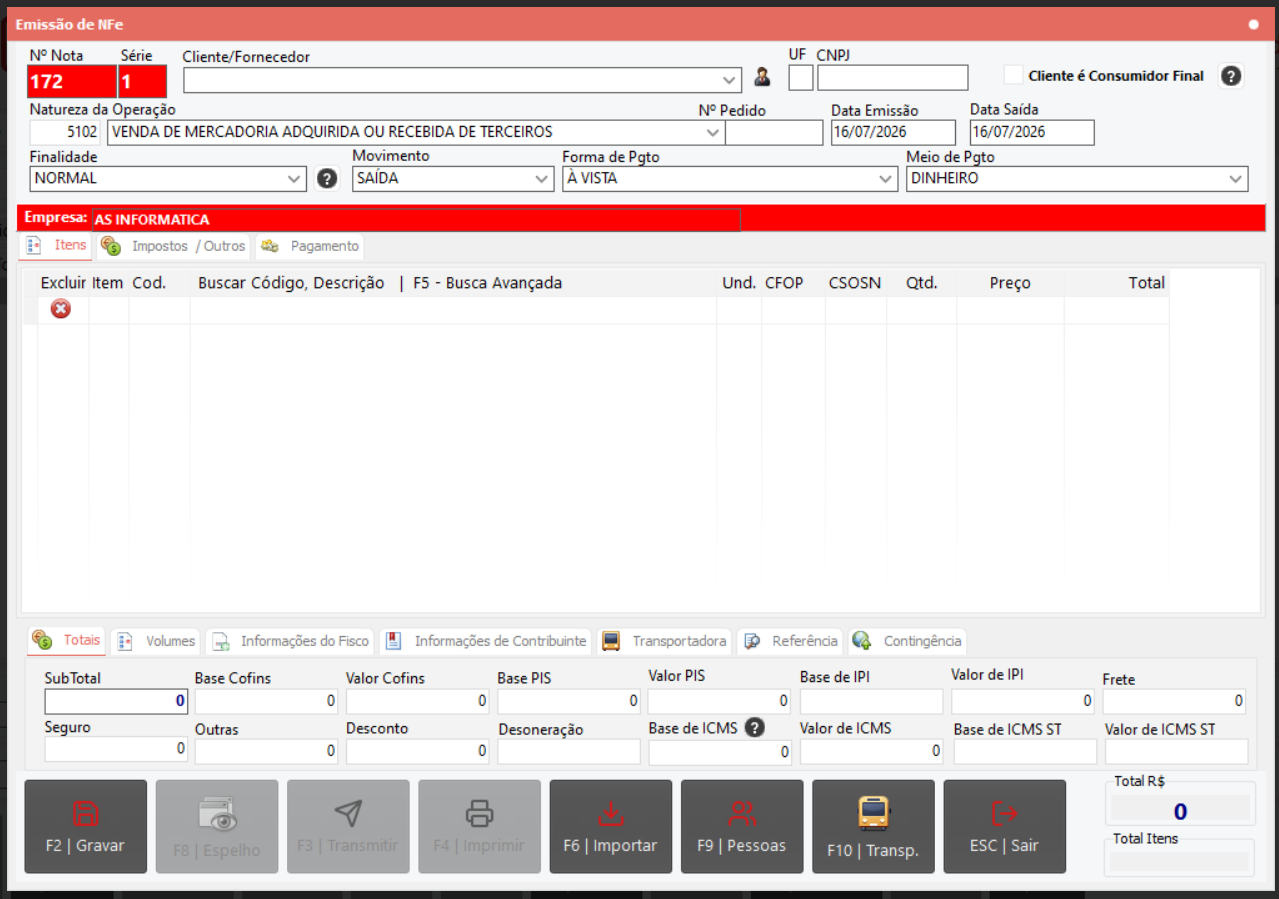
Task: Open the Informações do Fisco tab
Action: click(290, 641)
